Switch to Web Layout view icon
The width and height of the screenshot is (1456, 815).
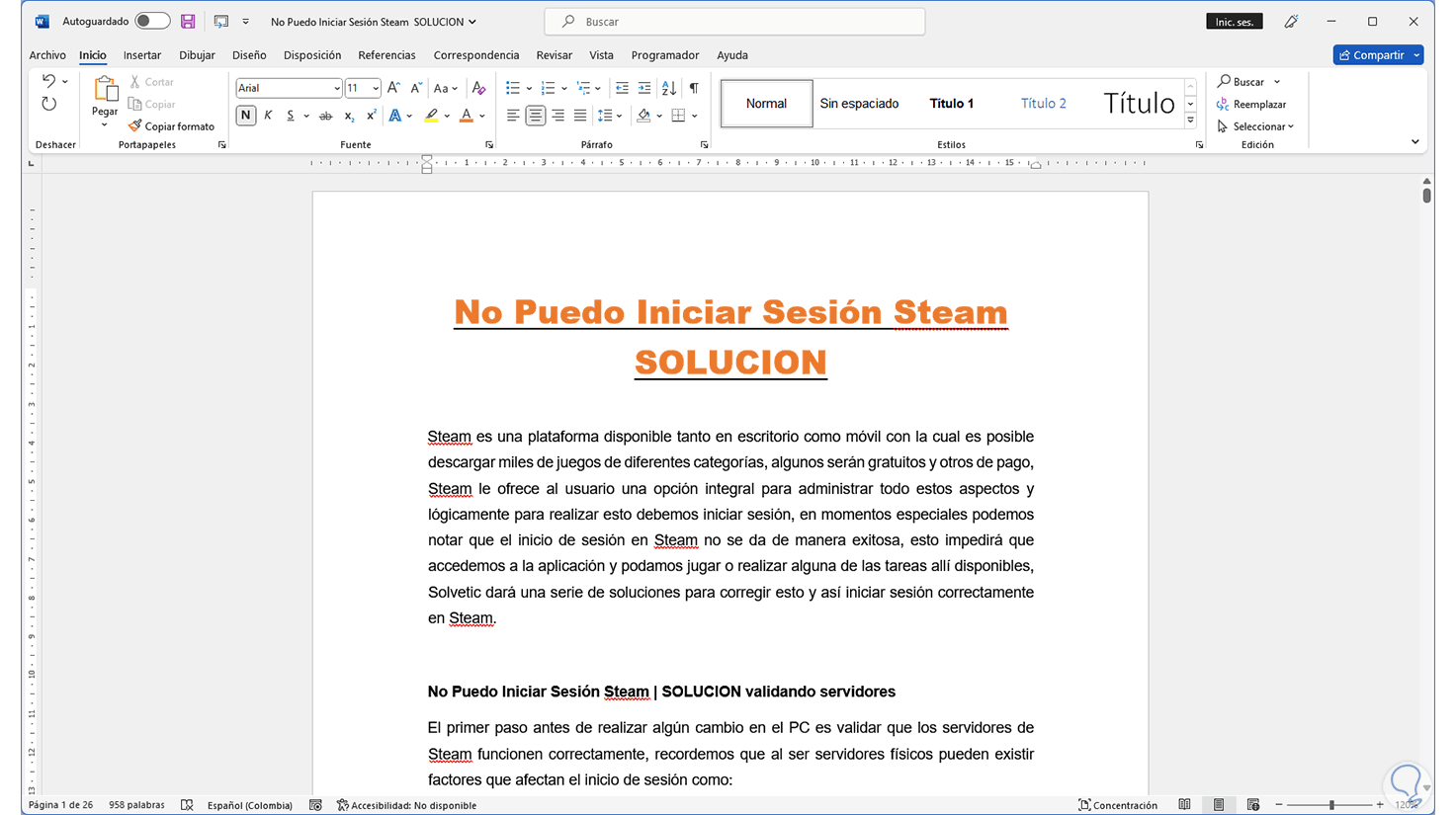click(x=1253, y=805)
